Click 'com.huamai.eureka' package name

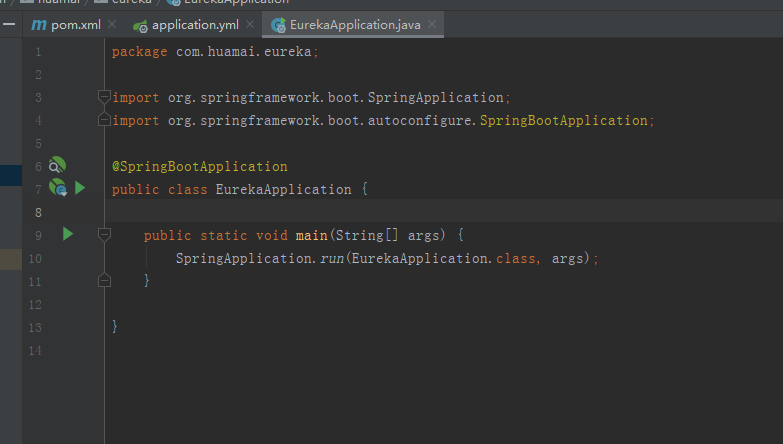coord(244,51)
